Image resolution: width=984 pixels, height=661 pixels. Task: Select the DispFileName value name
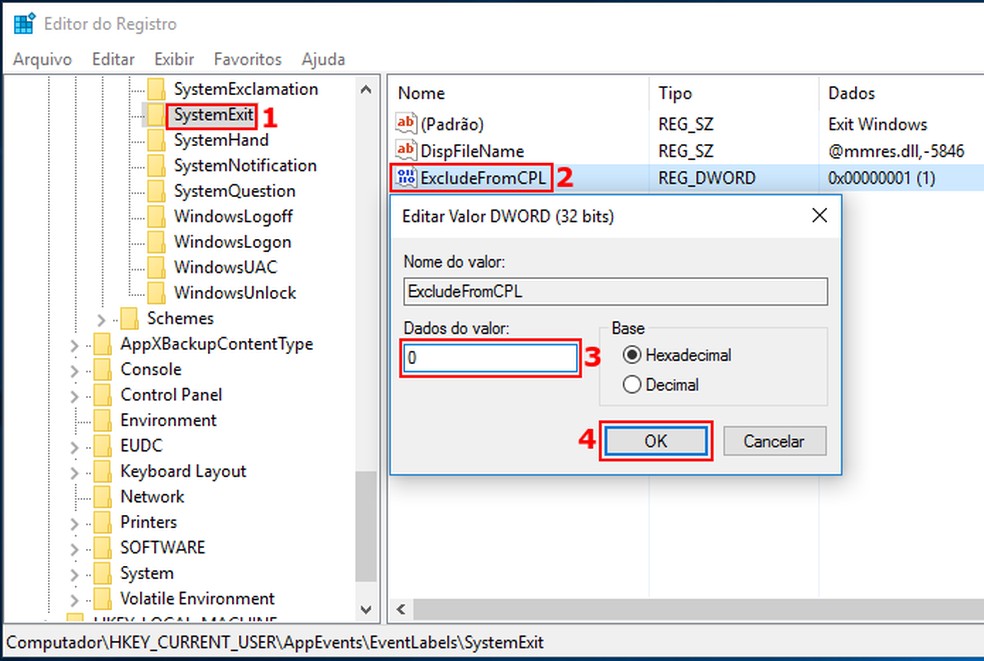(472, 151)
